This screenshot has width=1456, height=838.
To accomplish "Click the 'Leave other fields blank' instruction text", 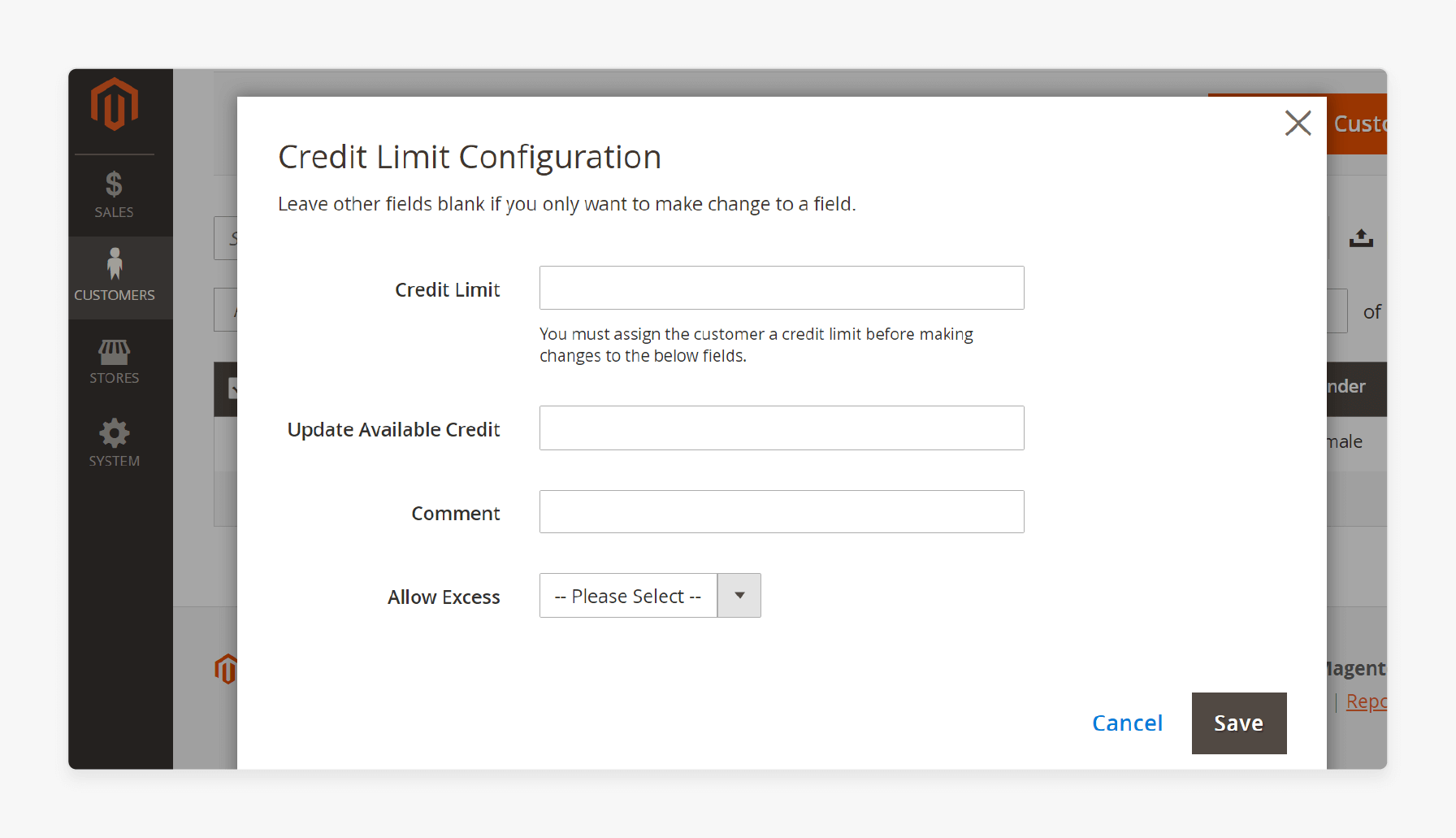I will 567,204.
